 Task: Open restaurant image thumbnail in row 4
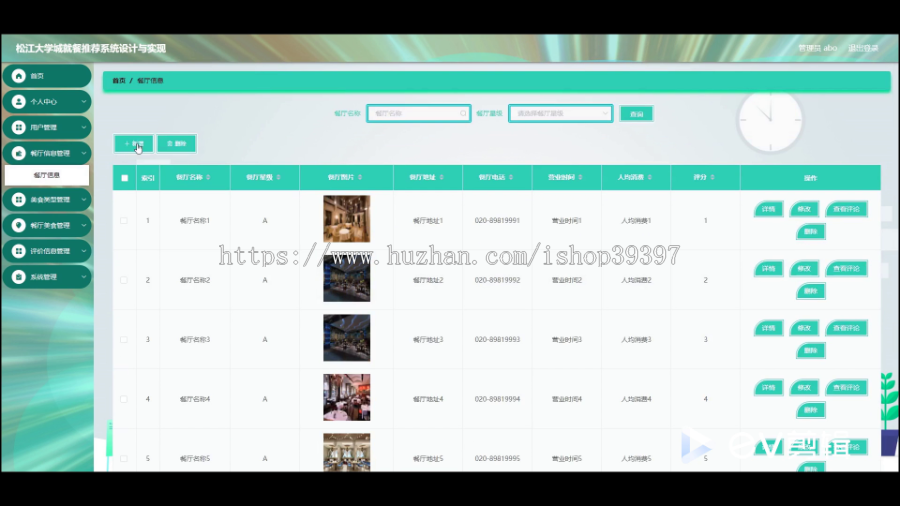pyautogui.click(x=347, y=398)
